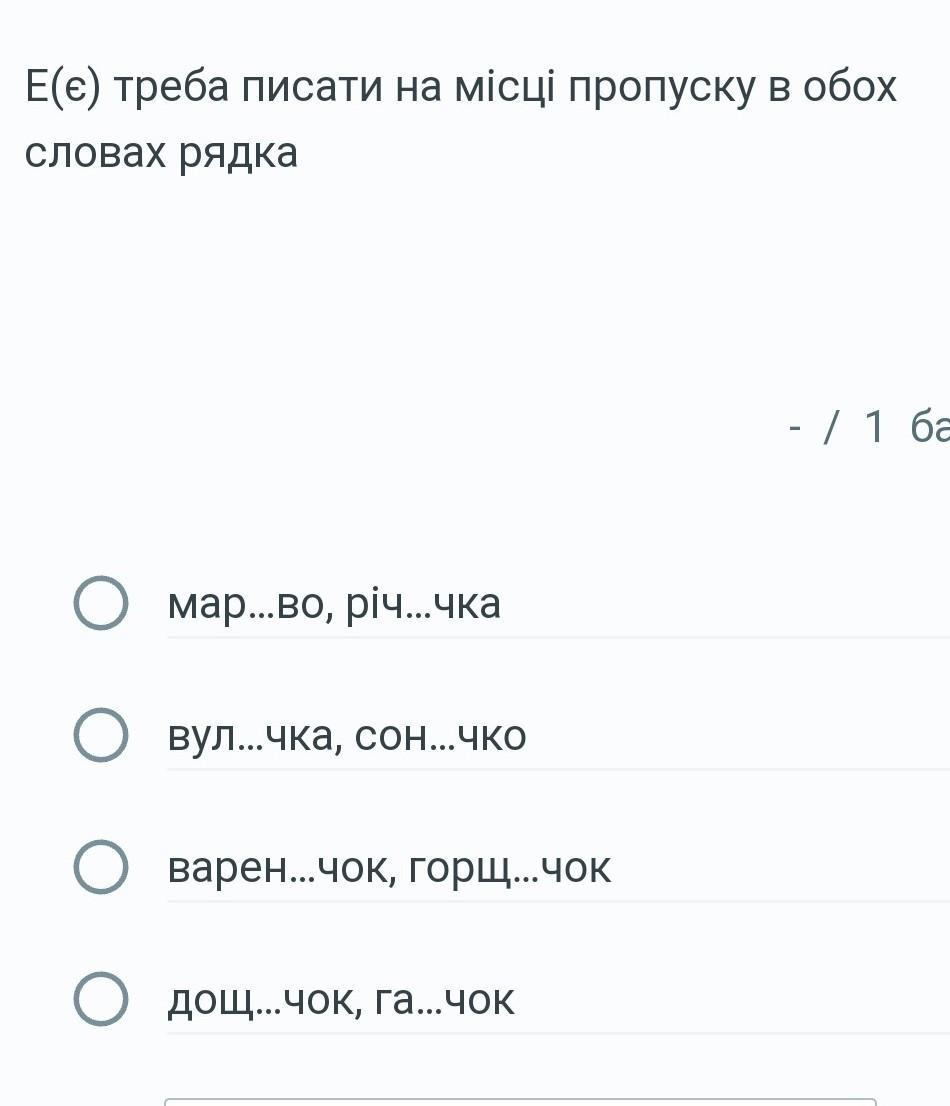Click the cut-off ба points label
950x1106 pixels.
coord(930,427)
